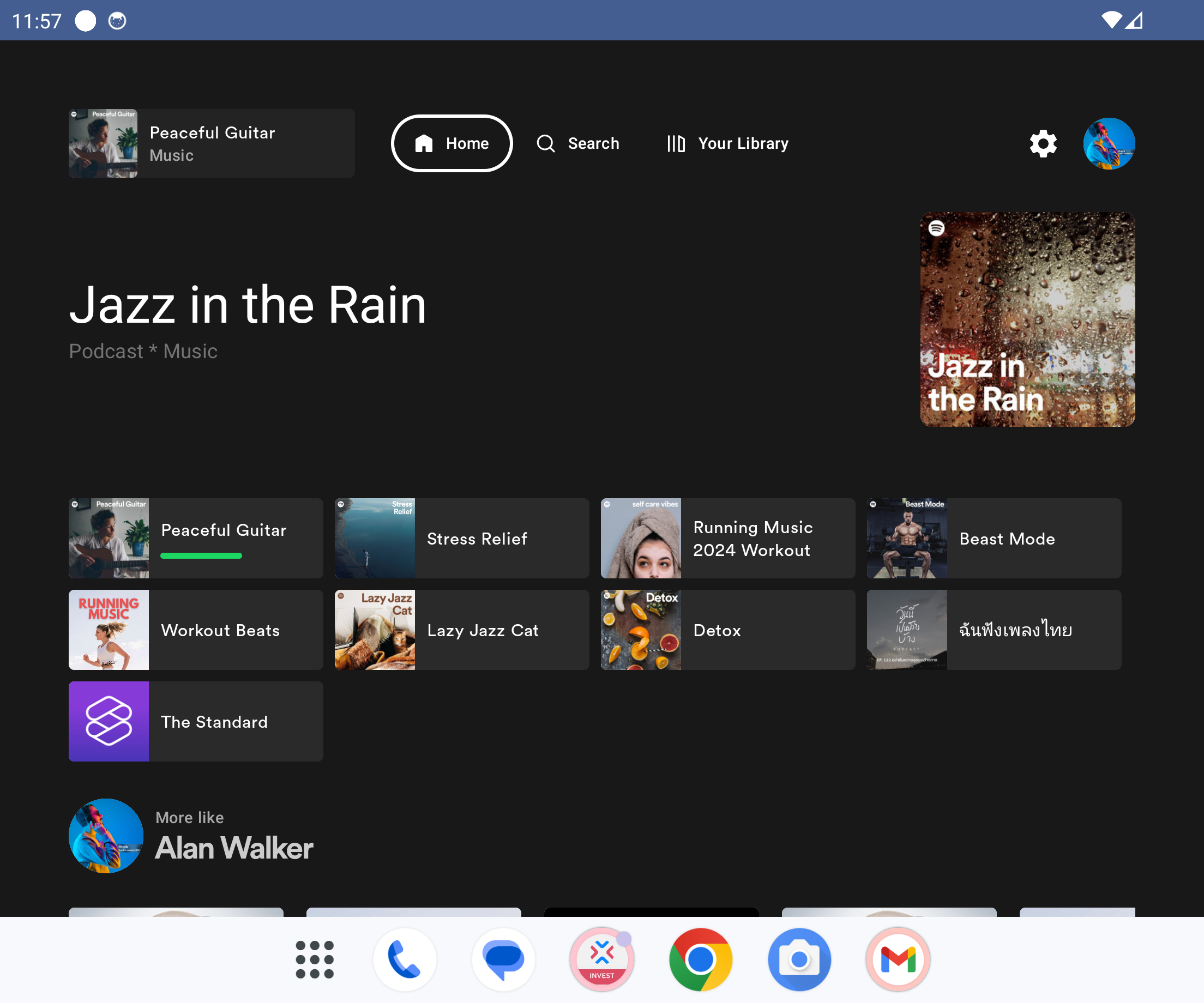Open Chrome from the dock
The image size is (1204, 1003).
click(701, 959)
